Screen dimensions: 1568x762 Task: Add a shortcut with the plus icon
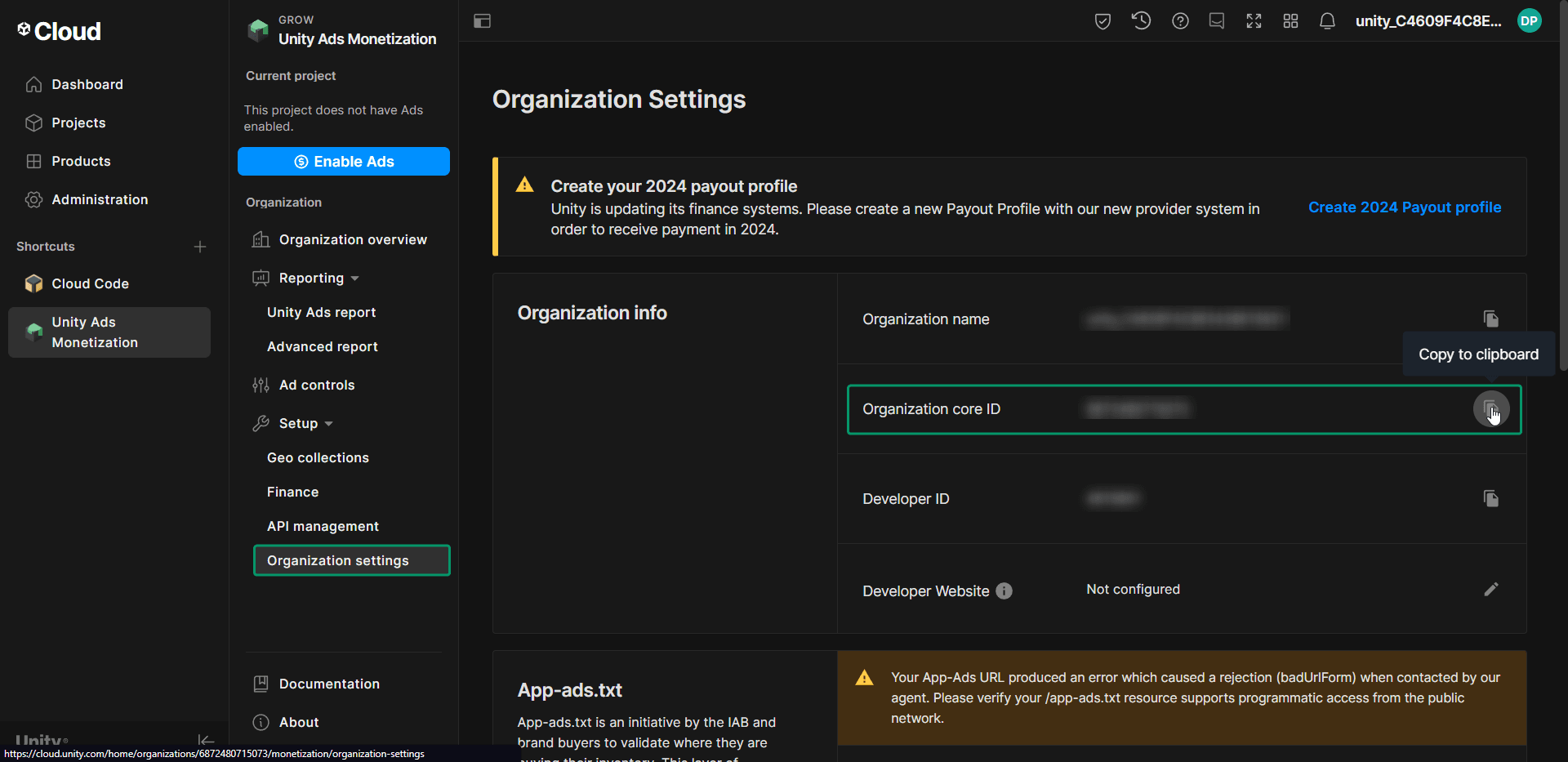200,246
